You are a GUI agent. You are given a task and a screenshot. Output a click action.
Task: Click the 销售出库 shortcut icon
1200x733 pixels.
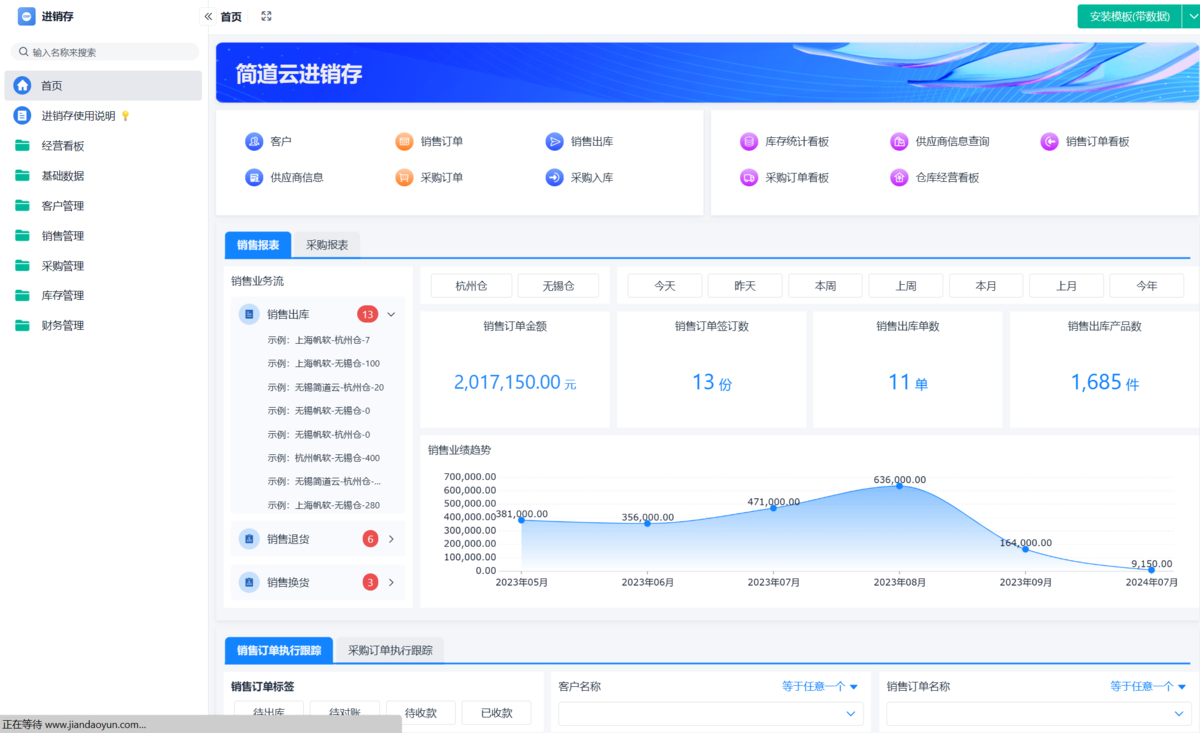(x=554, y=142)
